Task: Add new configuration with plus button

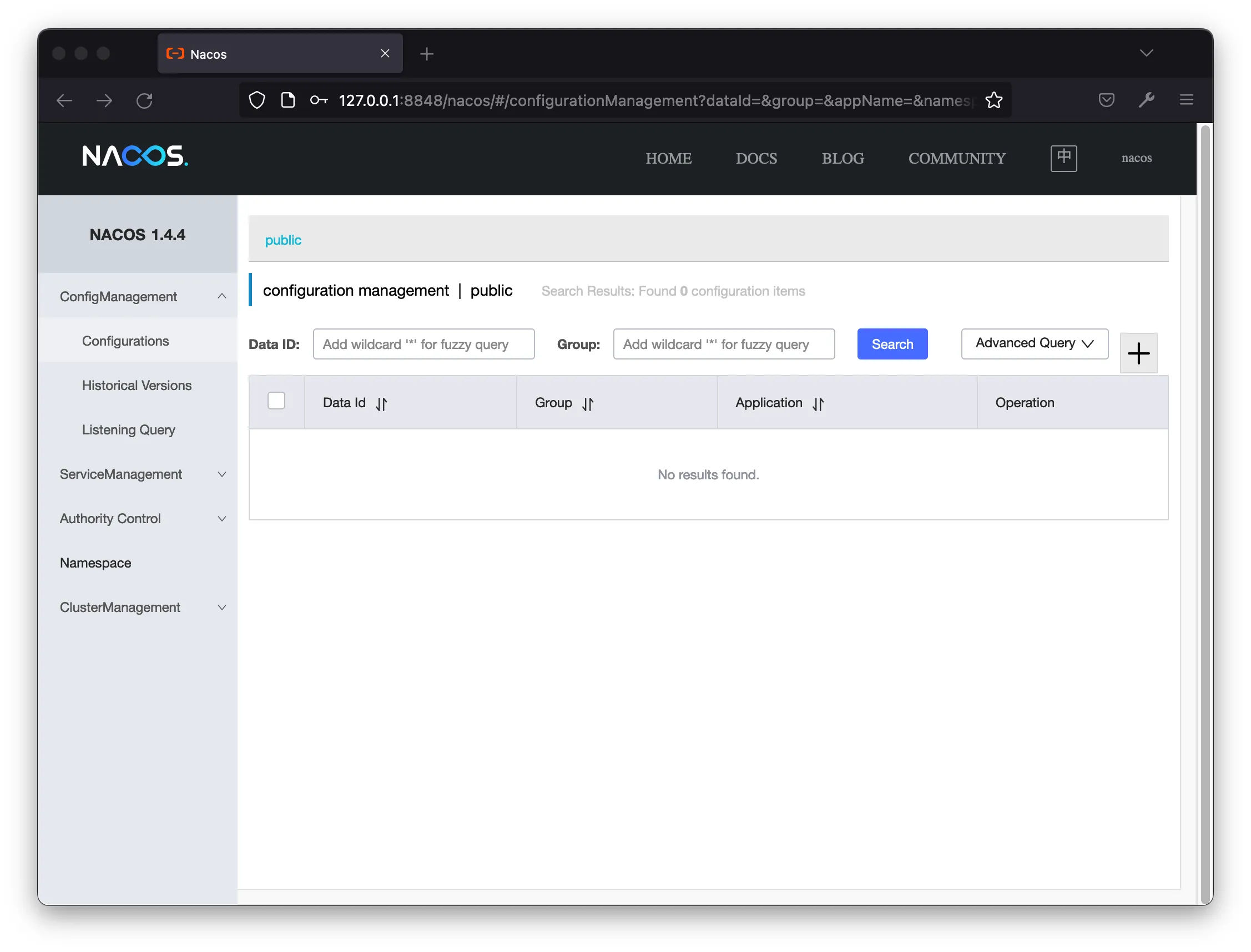Action: click(x=1138, y=353)
